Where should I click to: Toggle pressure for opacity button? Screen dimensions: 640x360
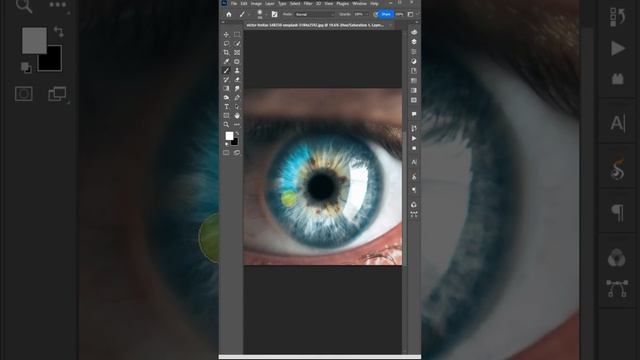376,14
